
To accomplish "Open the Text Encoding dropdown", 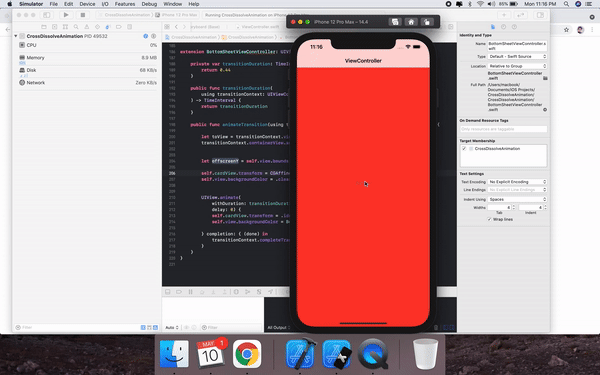I will [517, 182].
